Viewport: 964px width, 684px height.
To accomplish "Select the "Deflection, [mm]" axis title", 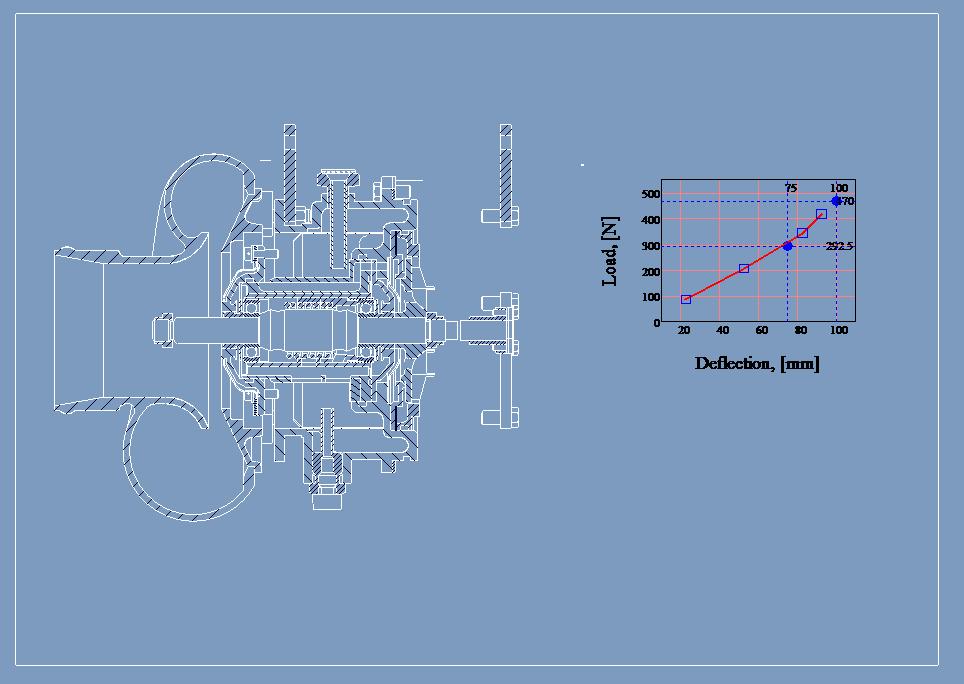I will (x=758, y=364).
